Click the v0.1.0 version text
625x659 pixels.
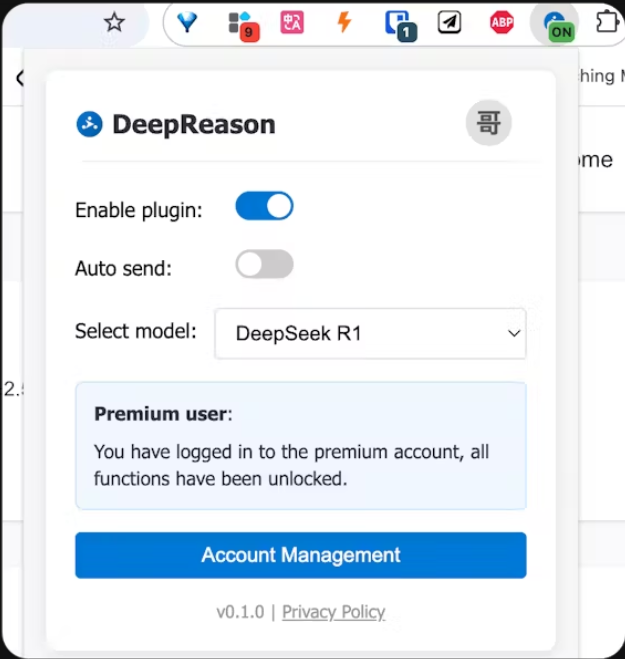240,612
